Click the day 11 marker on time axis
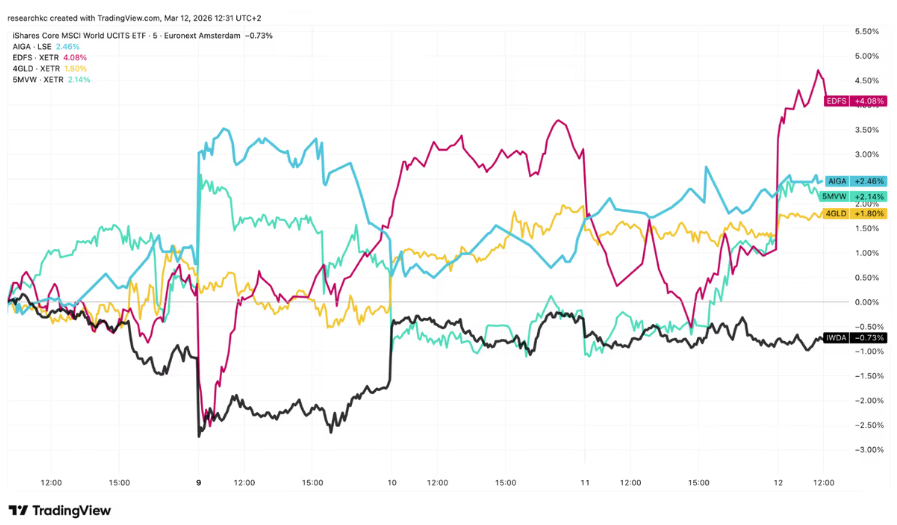 [585, 482]
